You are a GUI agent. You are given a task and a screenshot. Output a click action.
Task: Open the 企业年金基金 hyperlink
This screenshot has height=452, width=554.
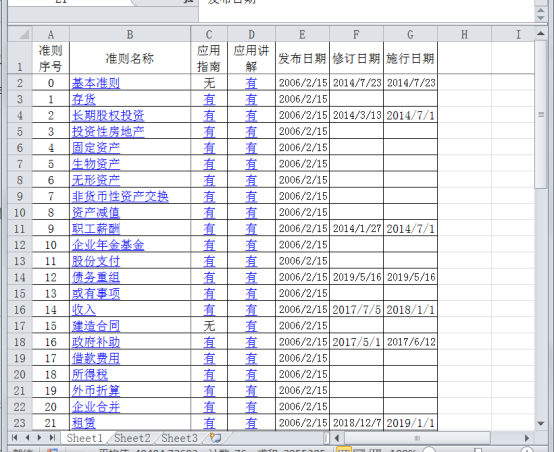pyautogui.click(x=108, y=245)
